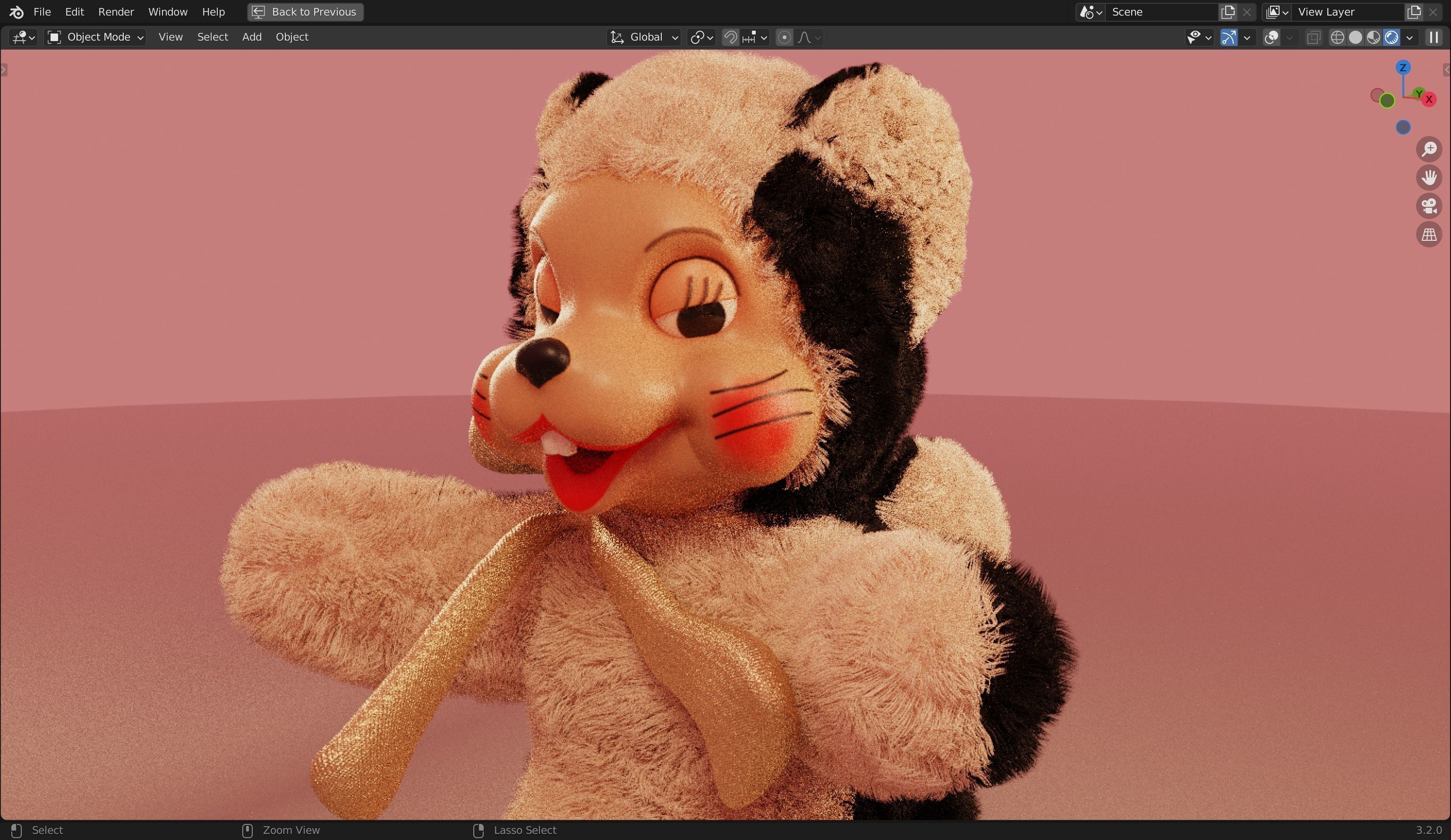This screenshot has height=840, width=1451.
Task: Enable the snapping magnet
Action: tap(730, 37)
